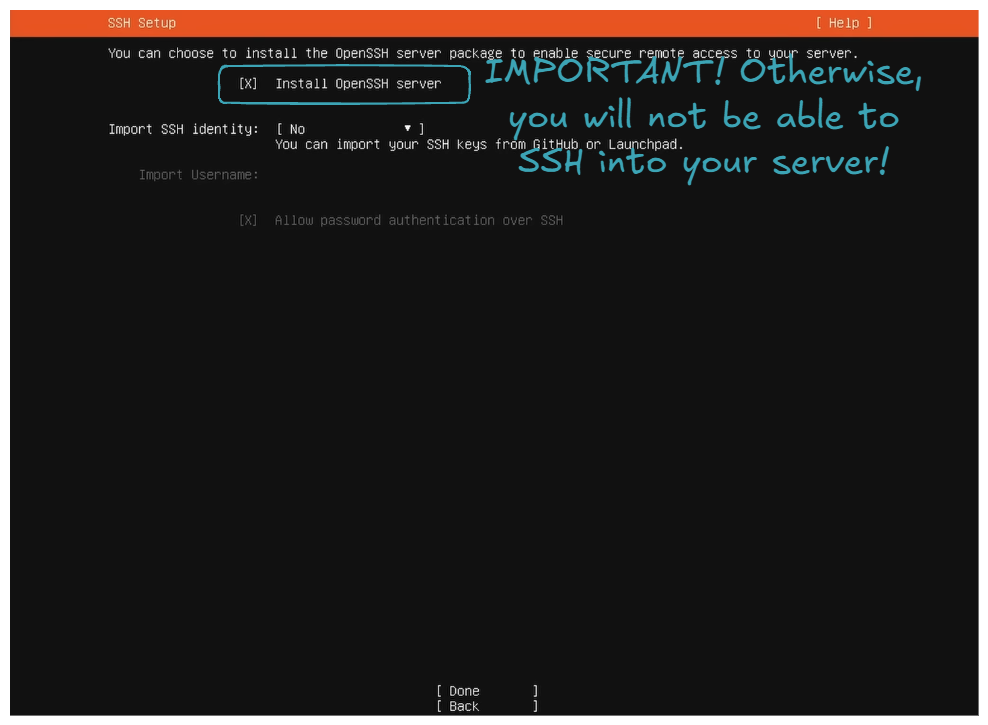Open the Import SSH identity dropdown
Viewport: 988px width, 725px height.
point(350,129)
